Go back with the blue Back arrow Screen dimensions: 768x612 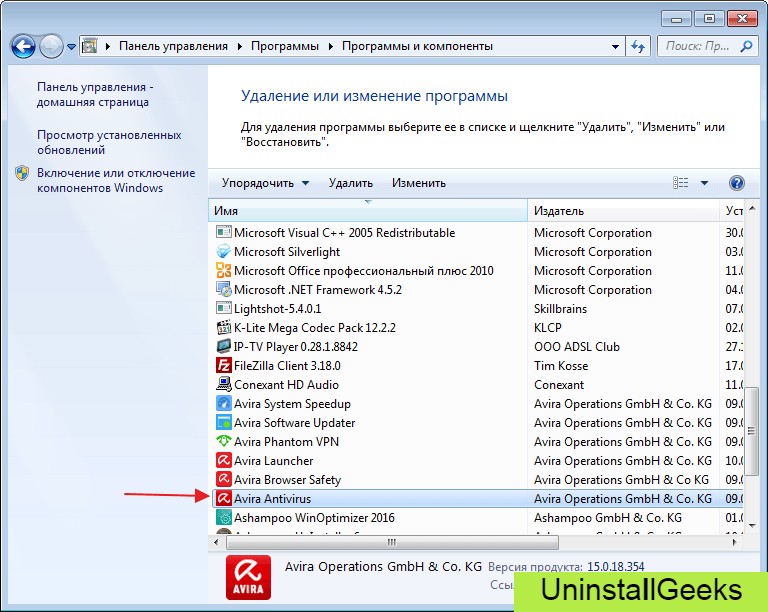point(23,47)
